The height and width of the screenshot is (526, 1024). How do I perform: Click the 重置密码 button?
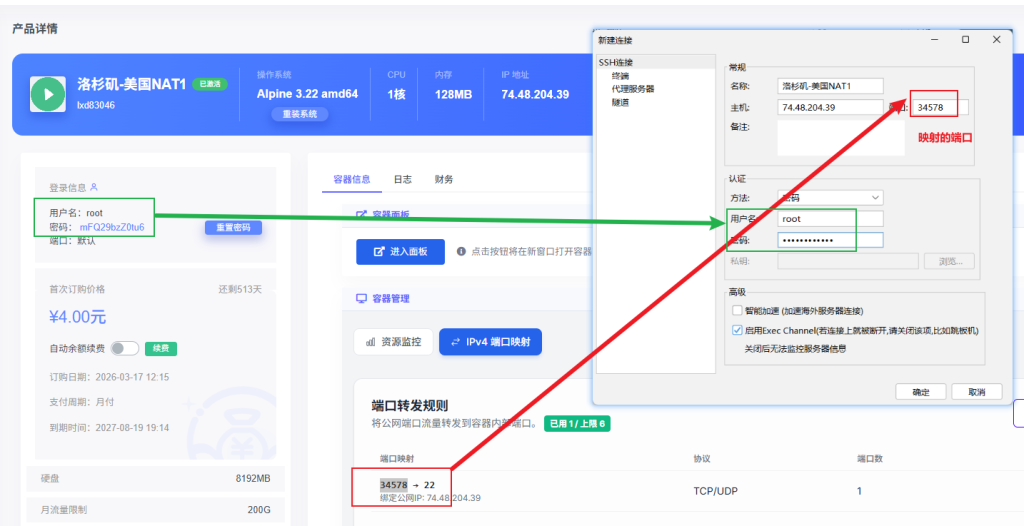(x=234, y=228)
